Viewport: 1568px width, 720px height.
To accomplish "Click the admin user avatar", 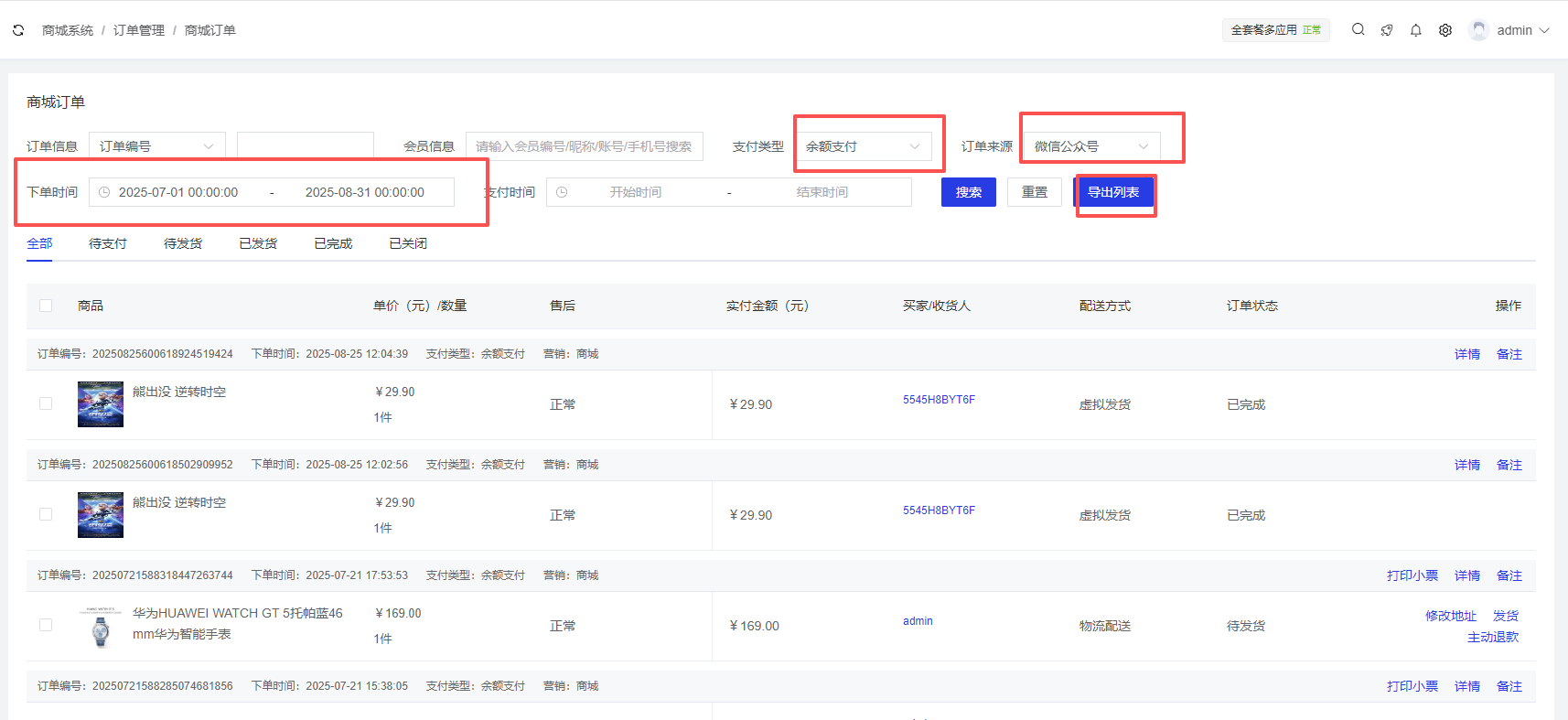I will coord(1478,30).
